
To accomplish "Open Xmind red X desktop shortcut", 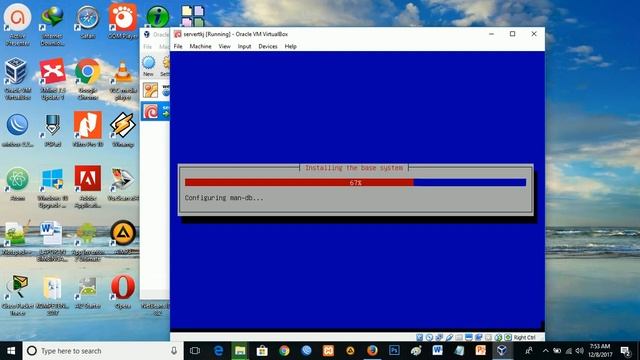I will click(52, 79).
